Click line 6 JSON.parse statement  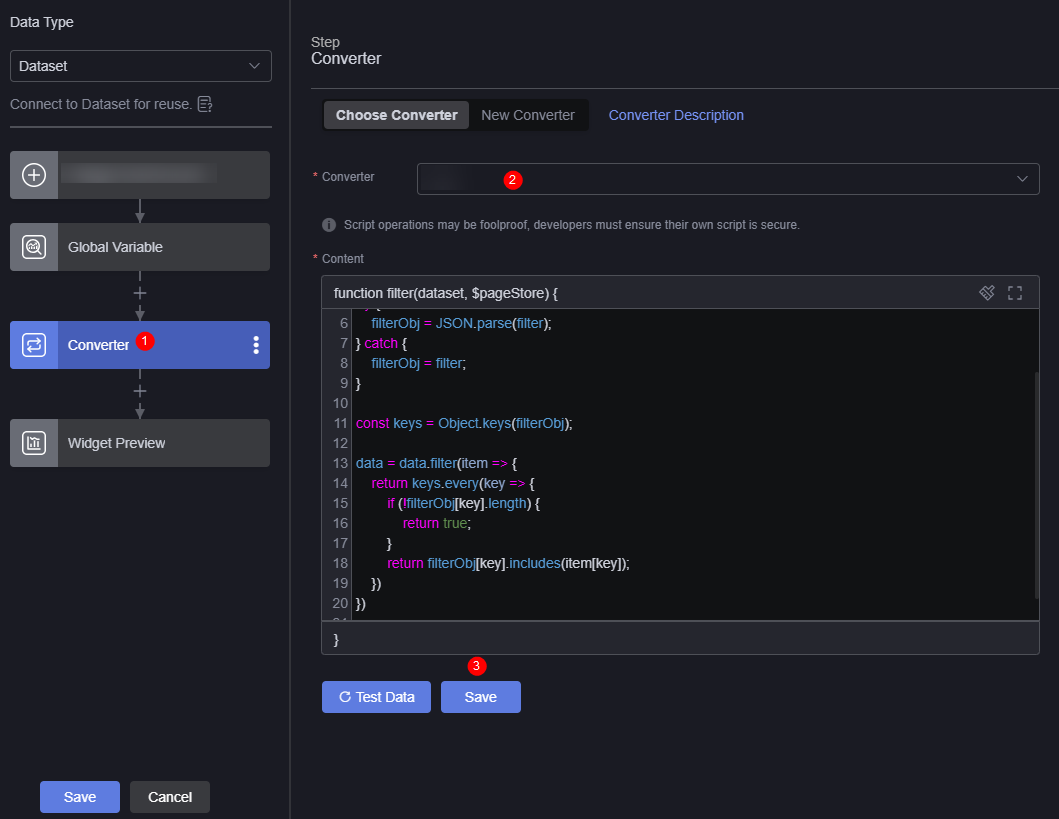tap(461, 323)
